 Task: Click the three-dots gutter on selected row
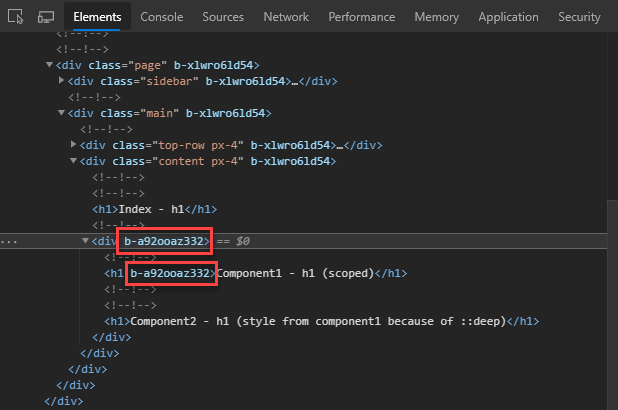tap(8, 241)
